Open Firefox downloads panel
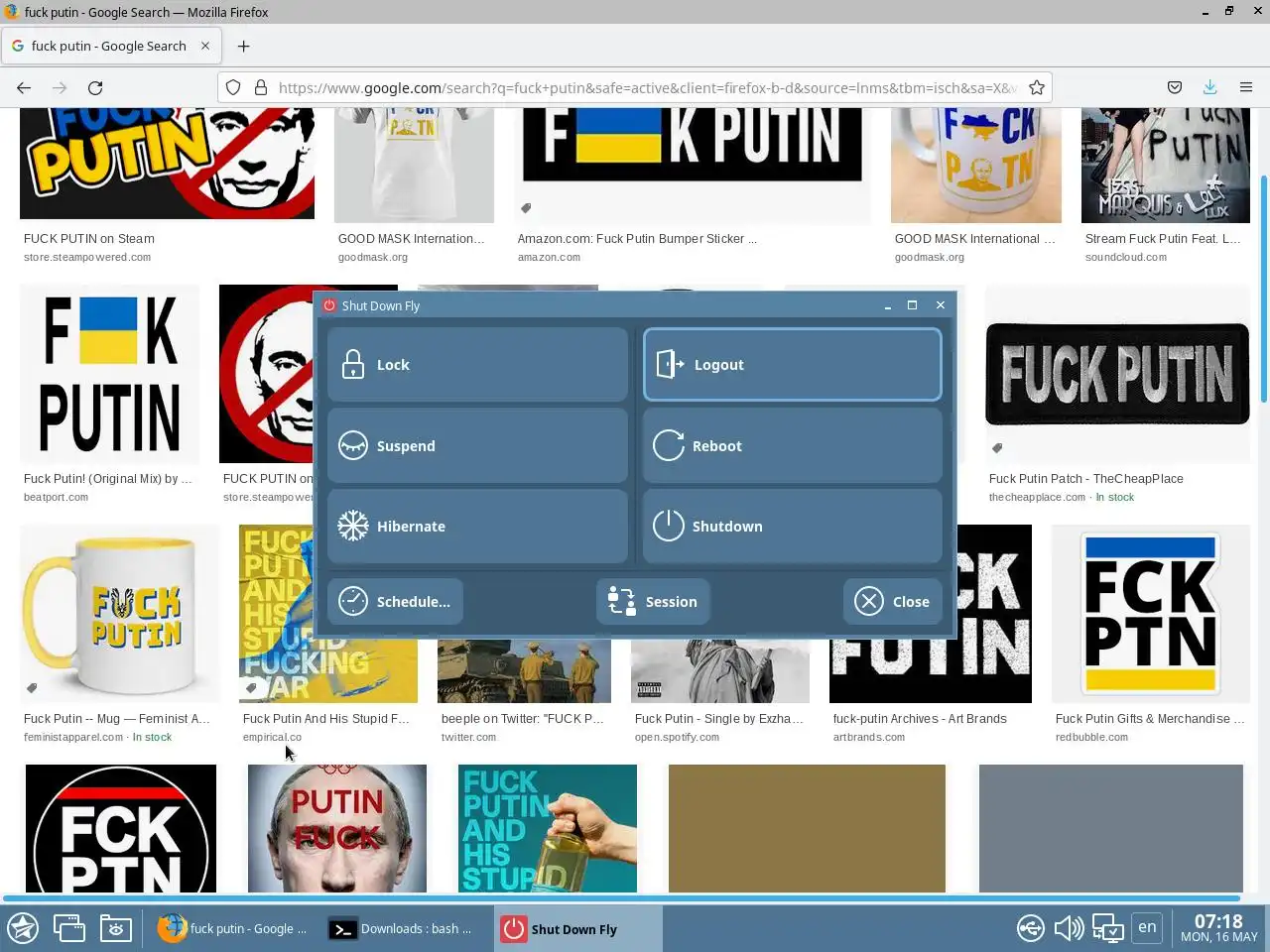Image resolution: width=1270 pixels, height=952 pixels. pos(1210,87)
